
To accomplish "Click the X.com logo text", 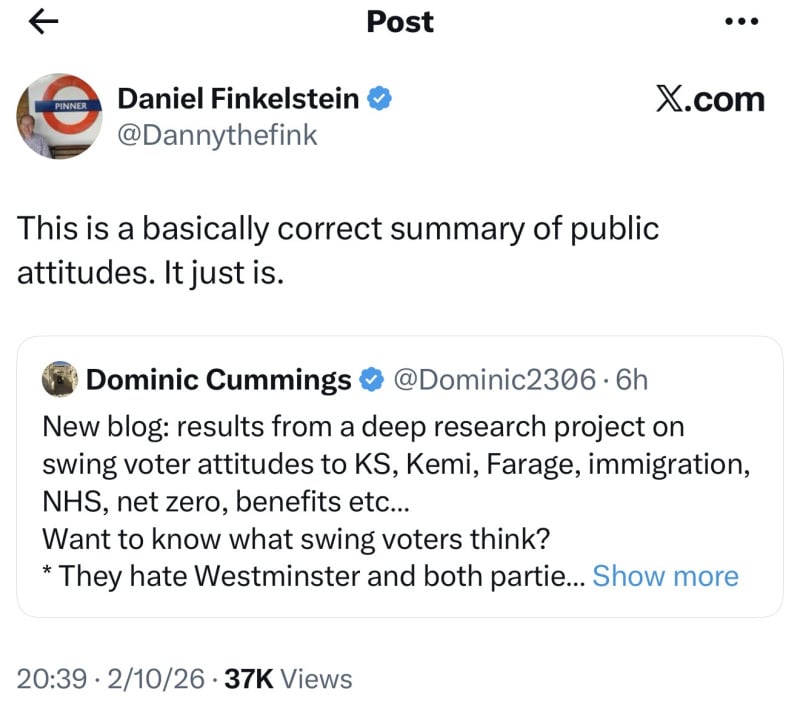I will (x=710, y=99).
